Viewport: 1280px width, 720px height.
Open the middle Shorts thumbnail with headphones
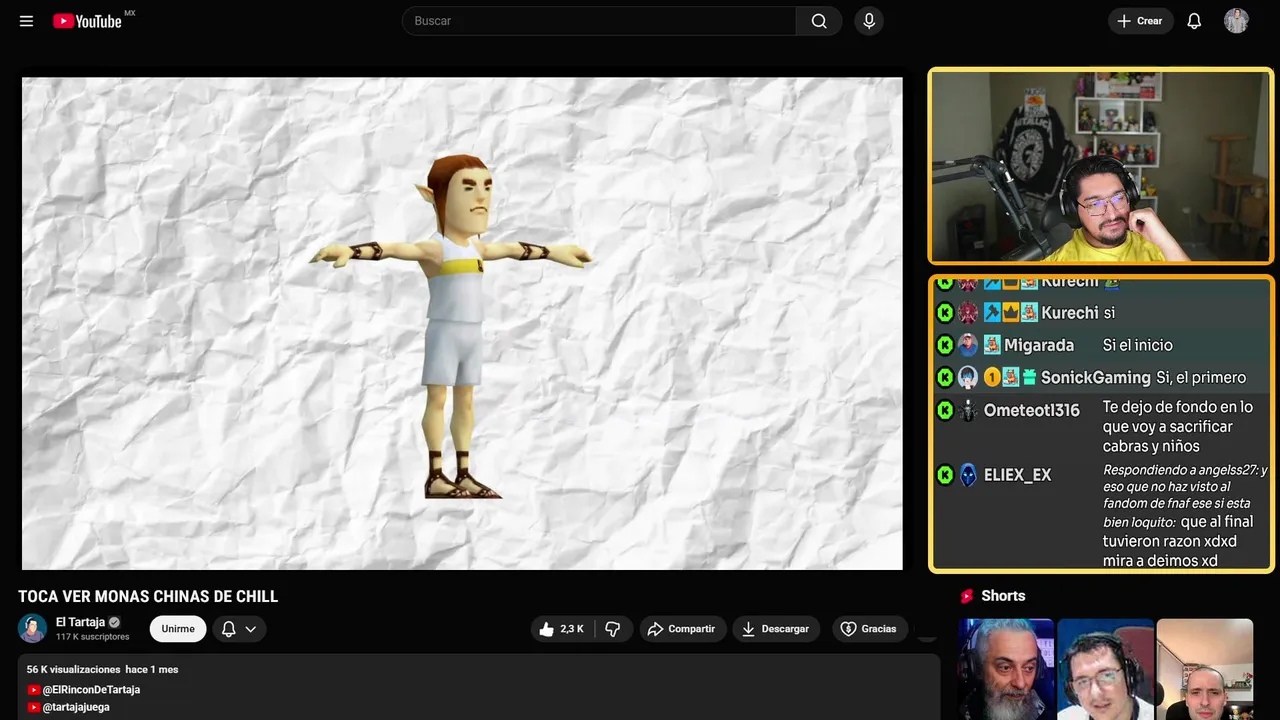click(x=1105, y=669)
